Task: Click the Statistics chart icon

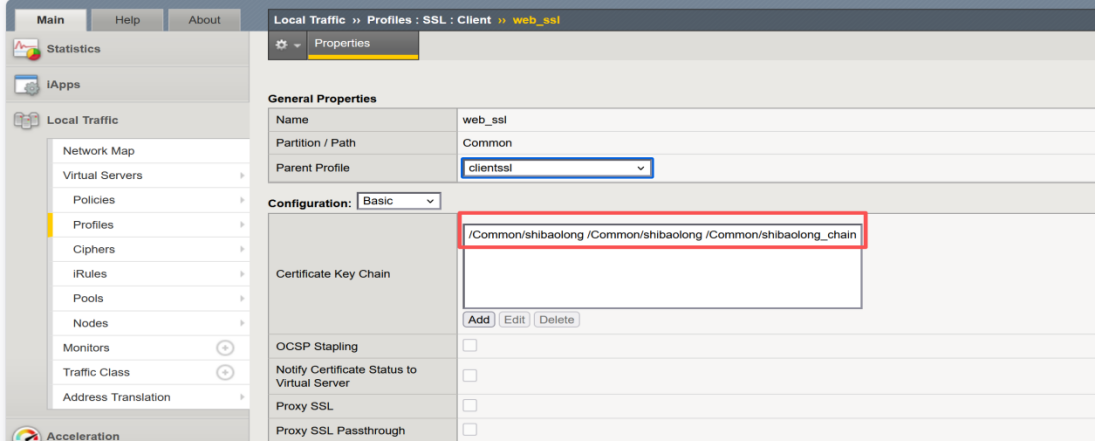Action: coord(27,49)
